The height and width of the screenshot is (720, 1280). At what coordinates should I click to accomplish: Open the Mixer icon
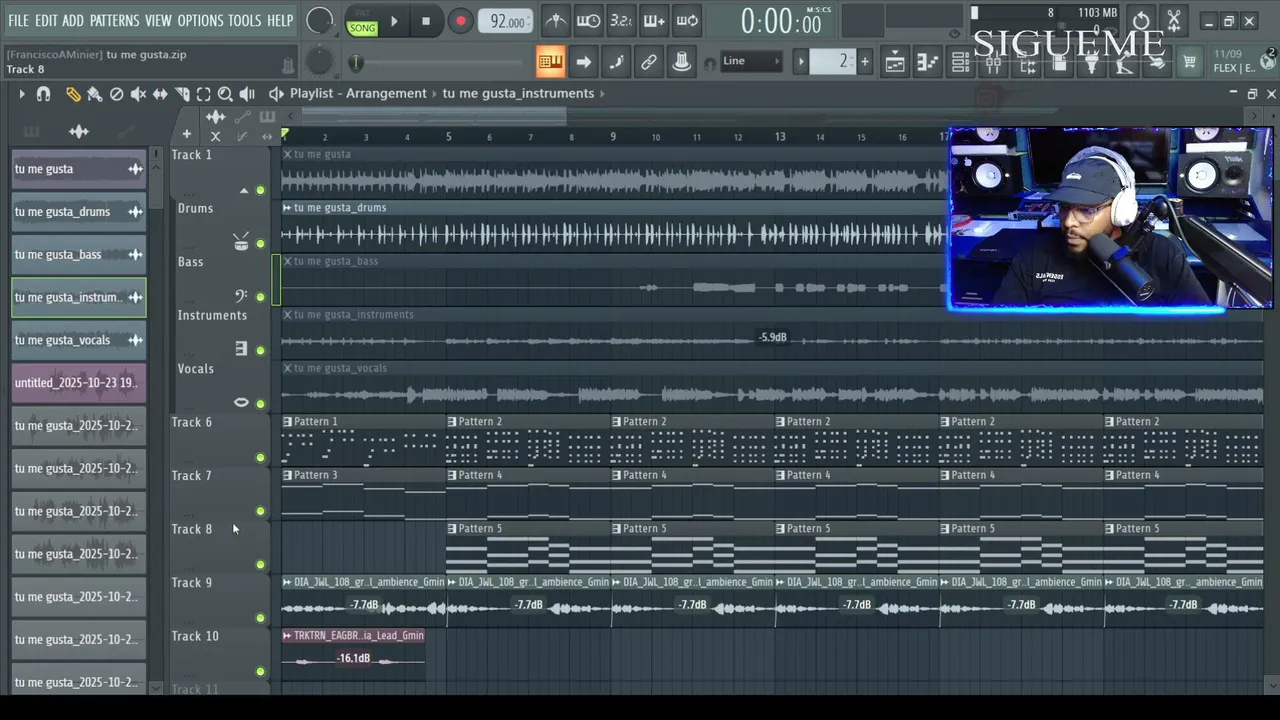[994, 63]
